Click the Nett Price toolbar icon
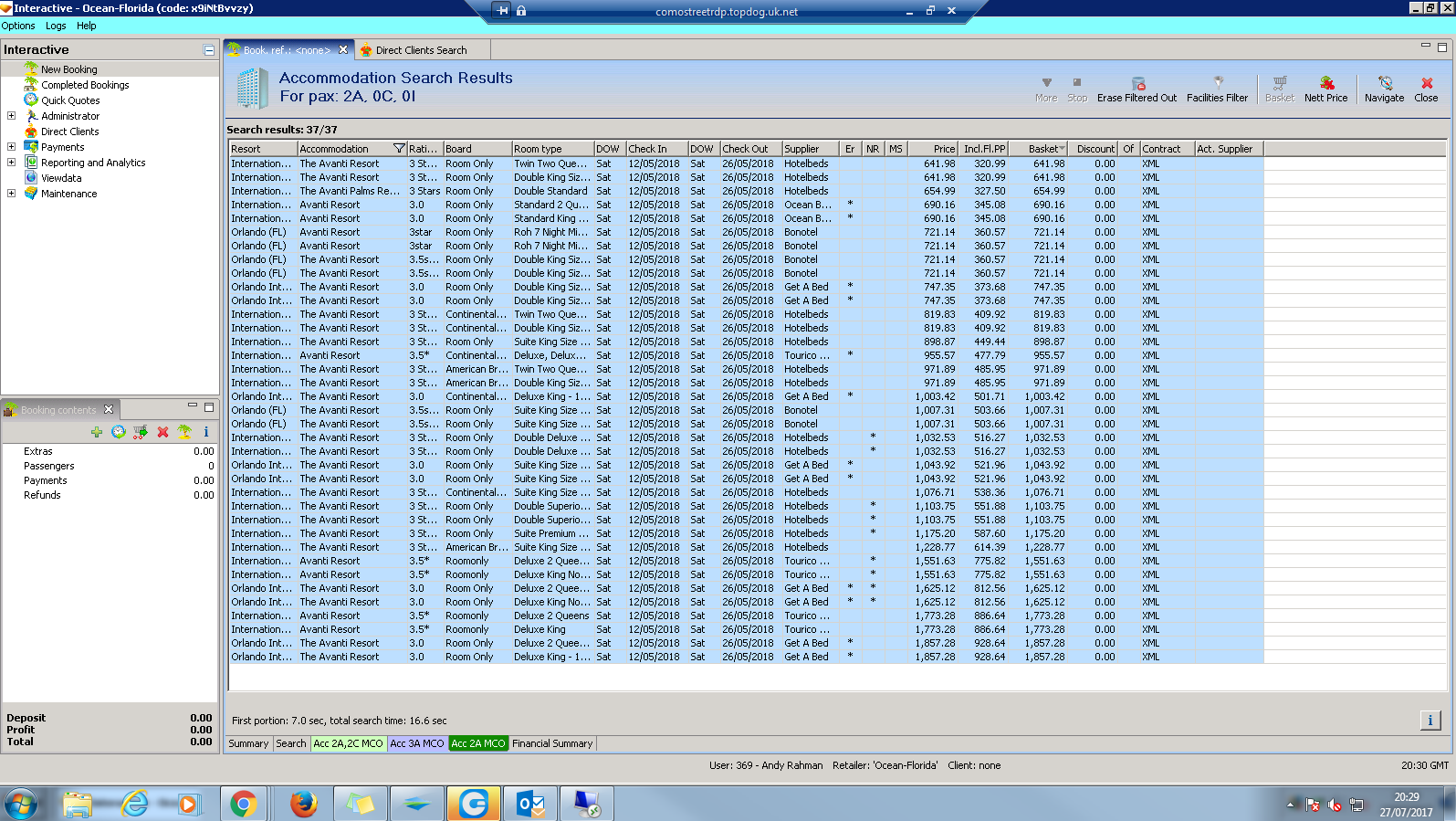1456x821 pixels. point(1325,89)
